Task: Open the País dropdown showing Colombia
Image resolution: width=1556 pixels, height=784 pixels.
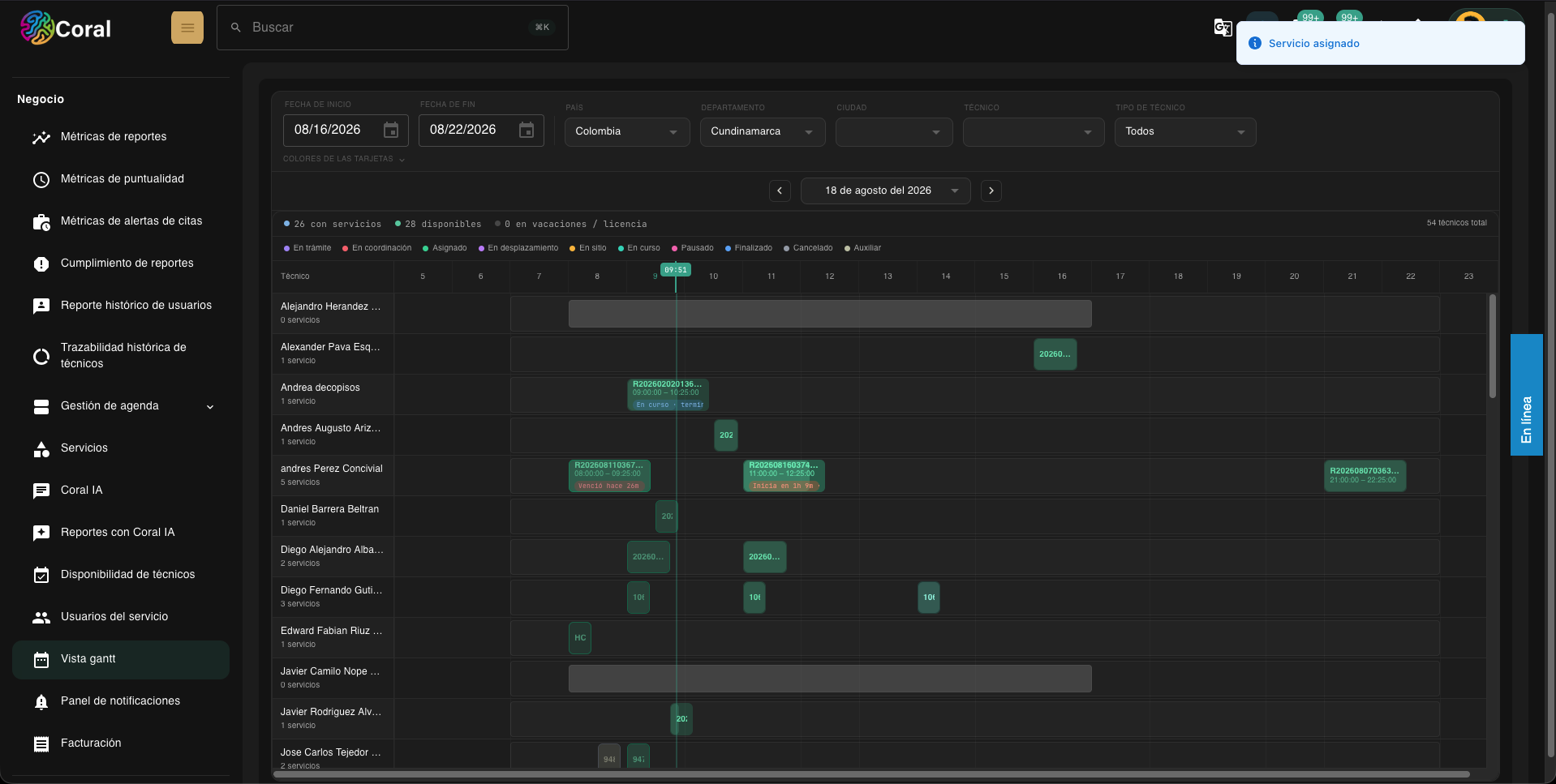Action: coord(627,131)
